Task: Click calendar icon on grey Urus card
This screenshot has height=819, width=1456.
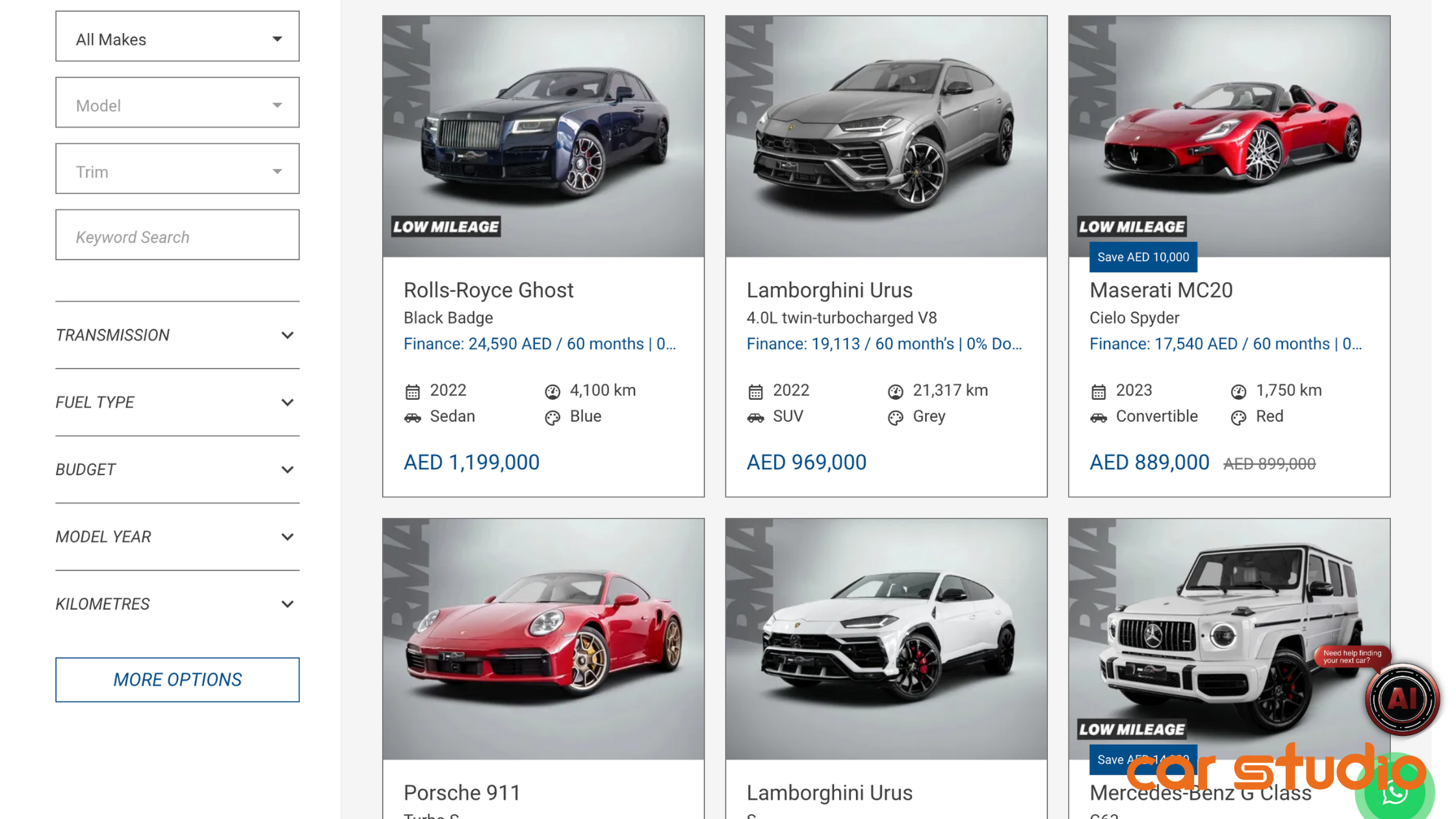Action: (x=755, y=391)
